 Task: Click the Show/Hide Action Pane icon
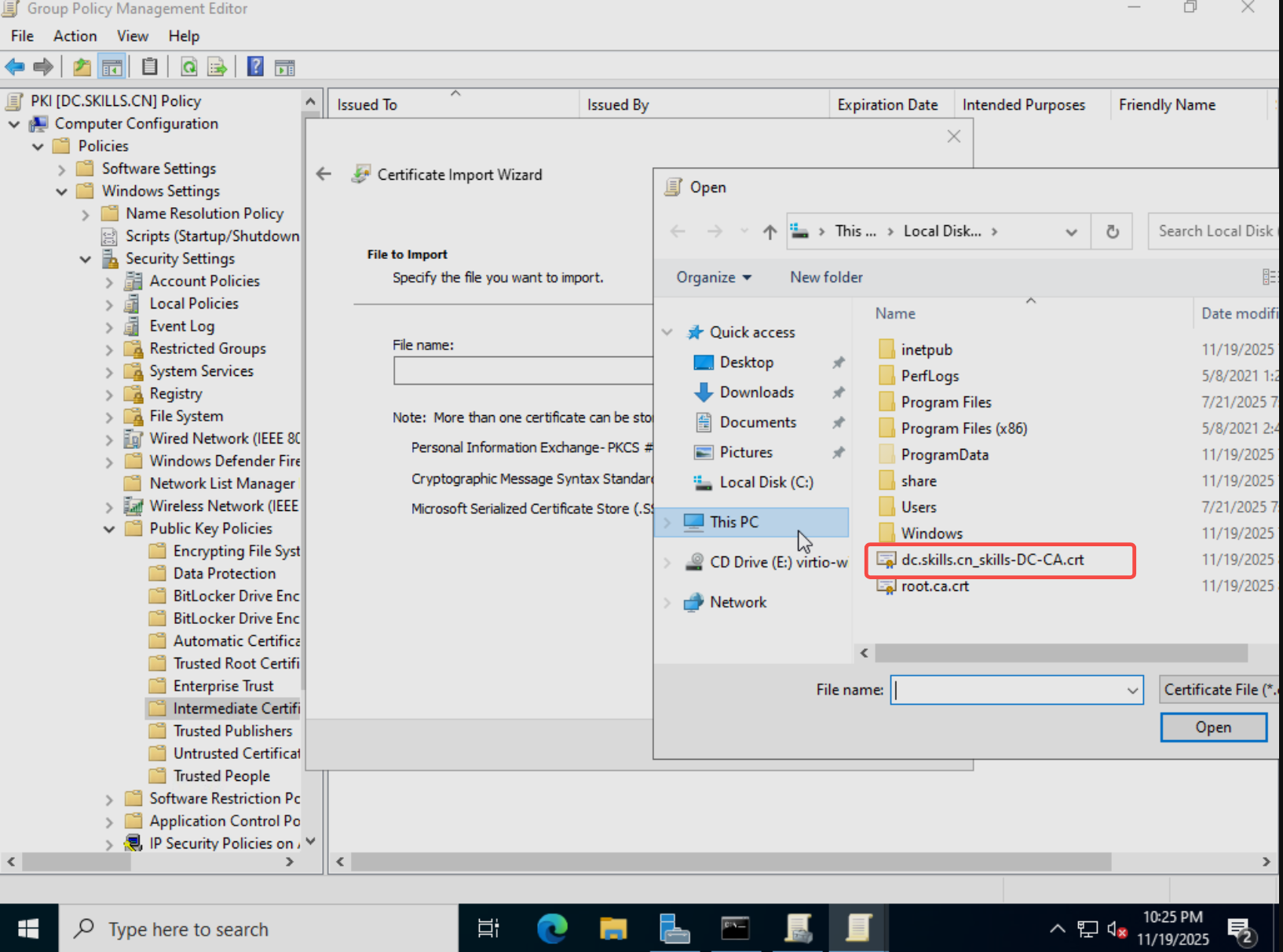285,67
